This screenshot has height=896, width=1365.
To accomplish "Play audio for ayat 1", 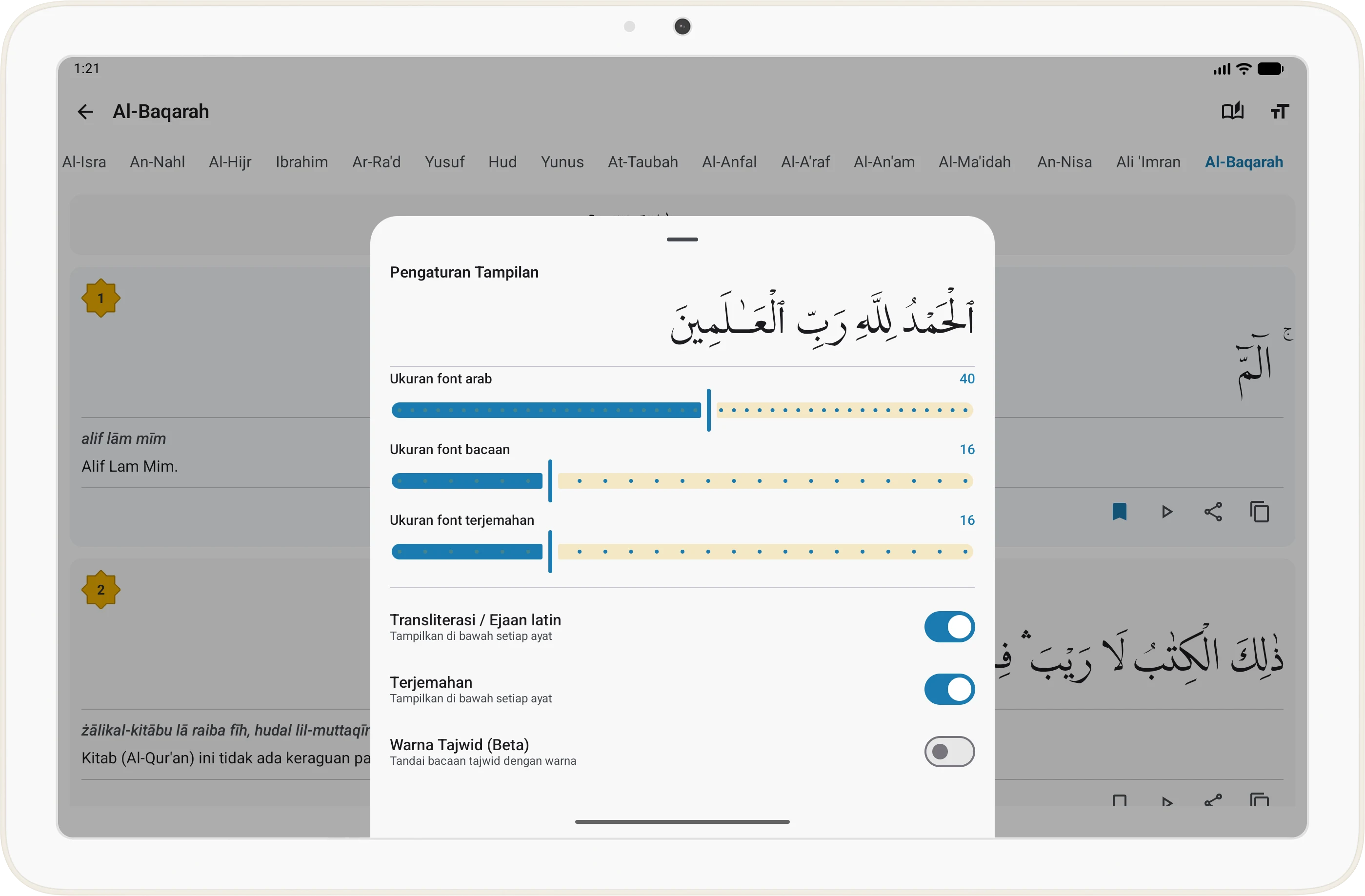I will pos(1166,511).
